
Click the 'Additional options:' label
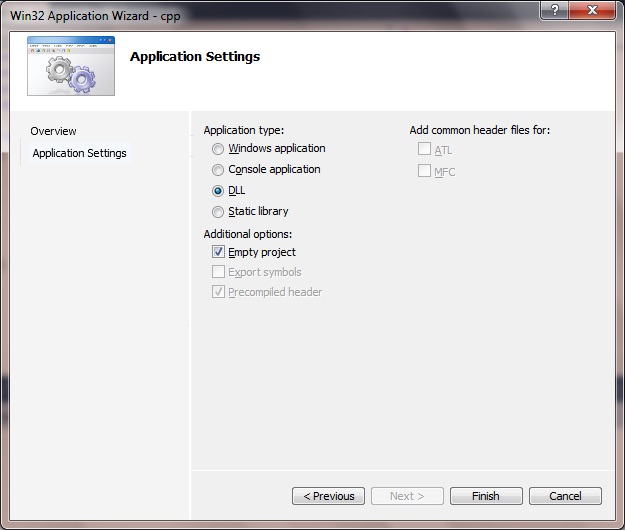click(248, 234)
